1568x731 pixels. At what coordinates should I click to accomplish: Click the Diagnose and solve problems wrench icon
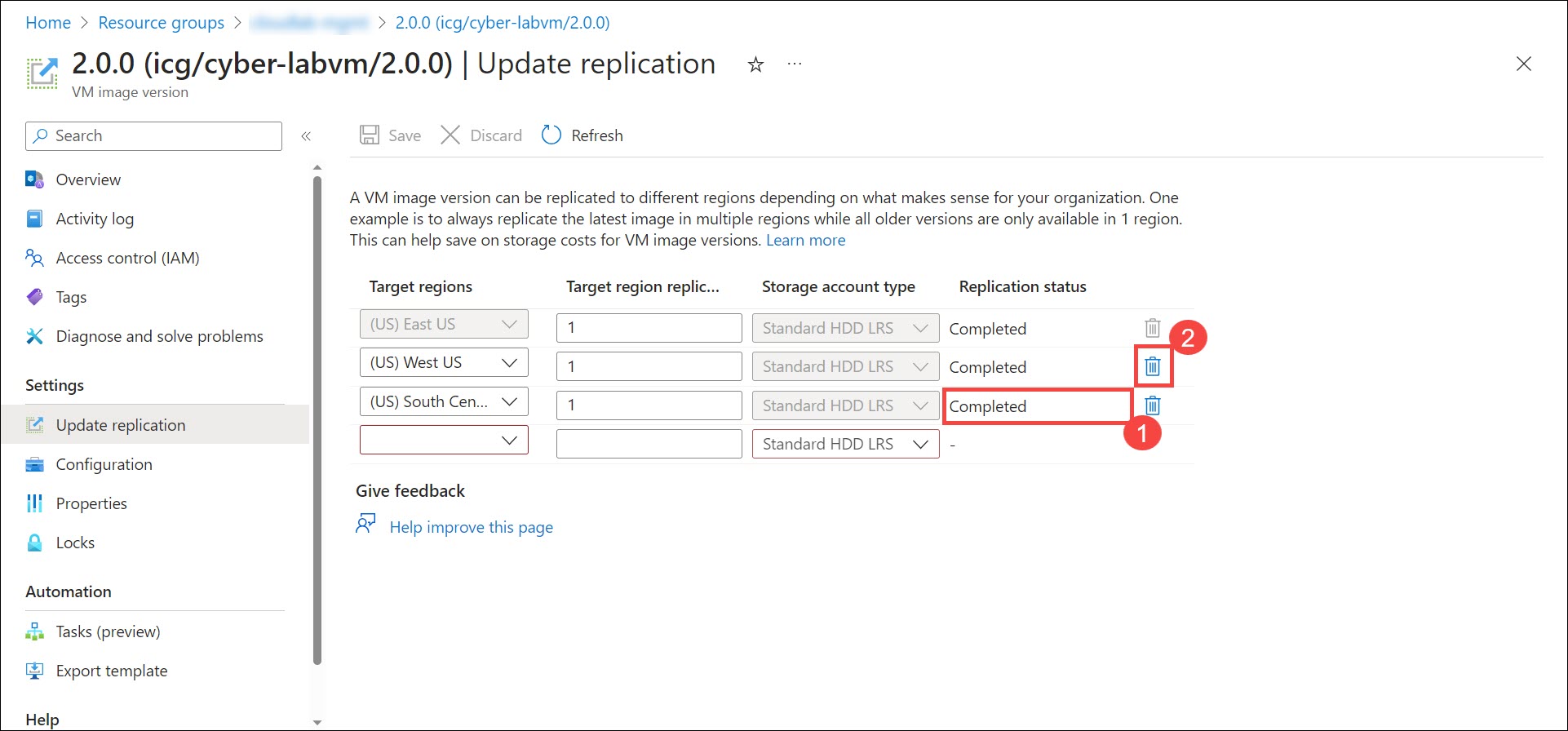click(34, 336)
